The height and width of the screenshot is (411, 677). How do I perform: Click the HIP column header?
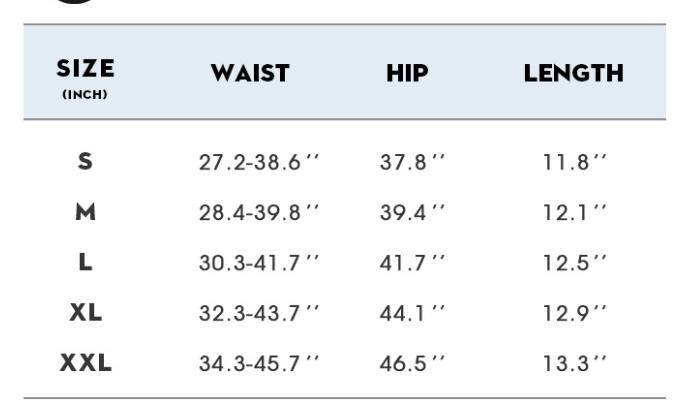pos(407,73)
